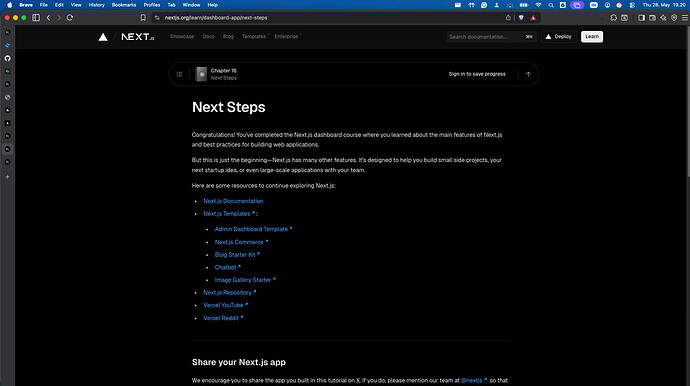This screenshot has width=690, height=386.
Task: Click the date and time in menu bar
Action: (664, 5)
